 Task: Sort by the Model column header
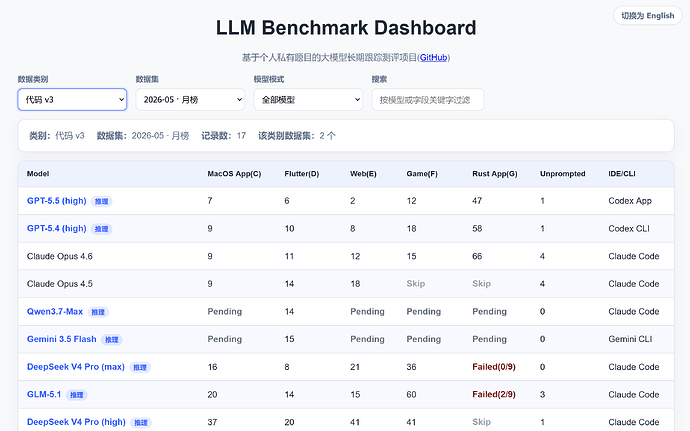click(x=38, y=174)
